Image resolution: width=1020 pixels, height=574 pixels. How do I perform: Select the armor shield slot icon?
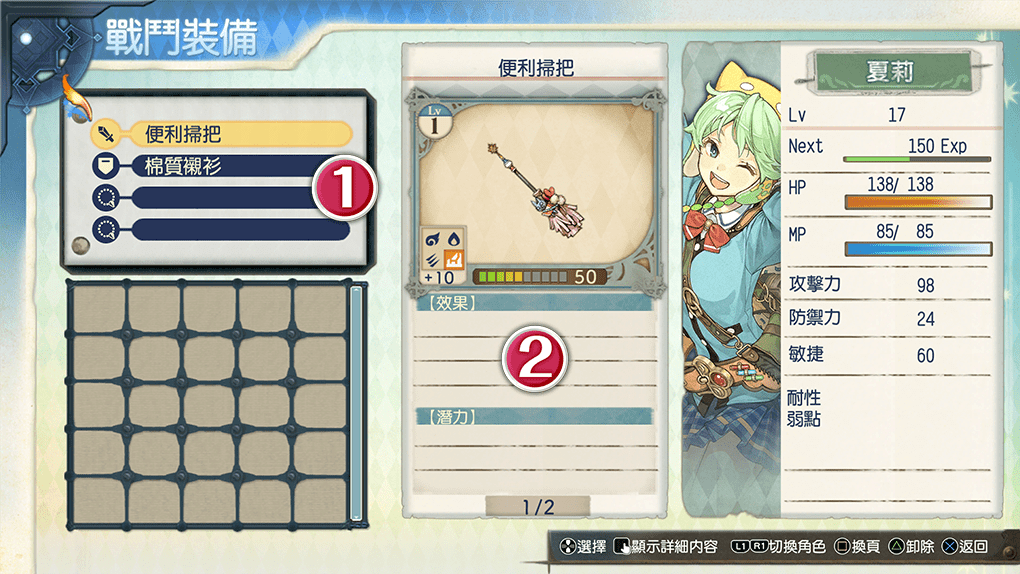pos(105,166)
